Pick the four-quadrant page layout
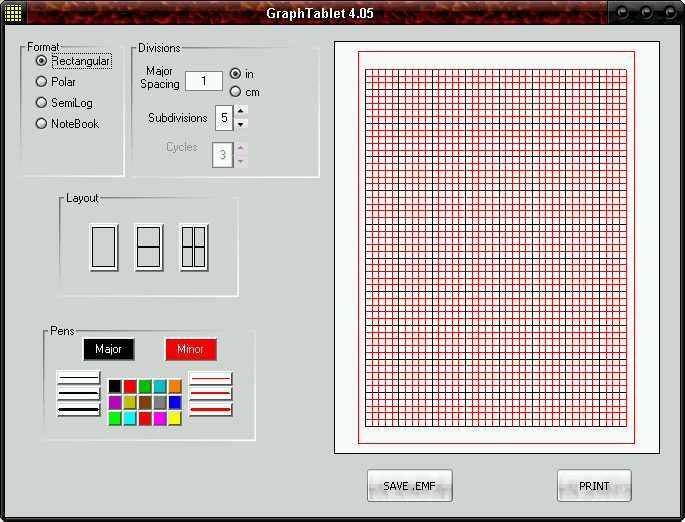 coord(194,247)
